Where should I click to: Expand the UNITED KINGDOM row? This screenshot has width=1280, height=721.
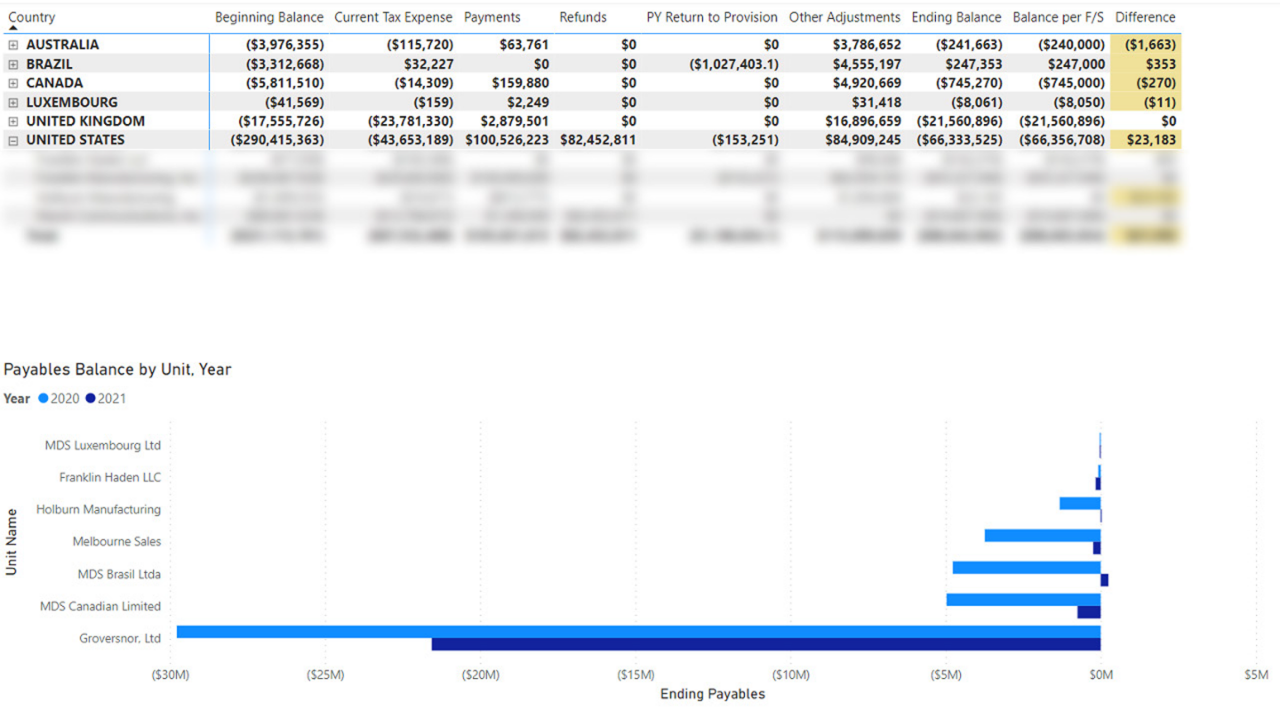13,121
